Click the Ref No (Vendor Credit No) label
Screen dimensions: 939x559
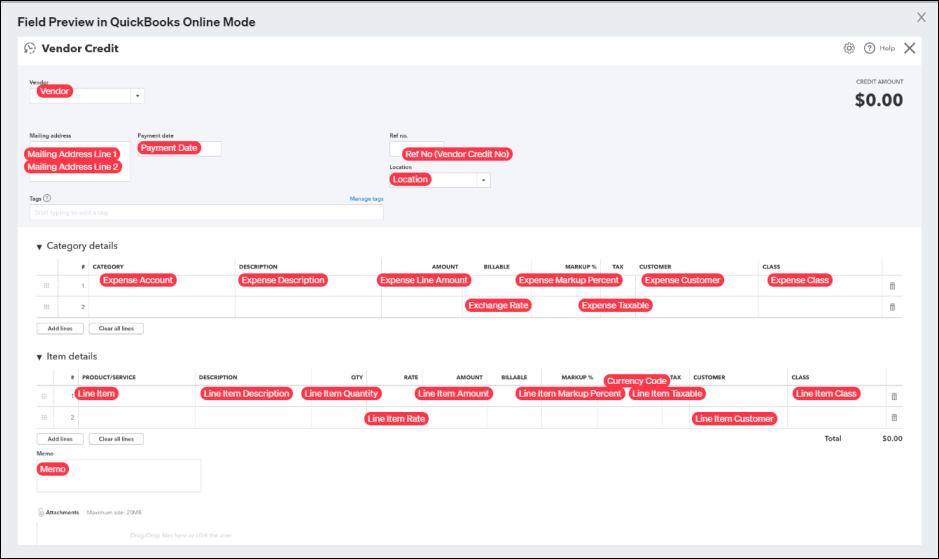click(457, 154)
